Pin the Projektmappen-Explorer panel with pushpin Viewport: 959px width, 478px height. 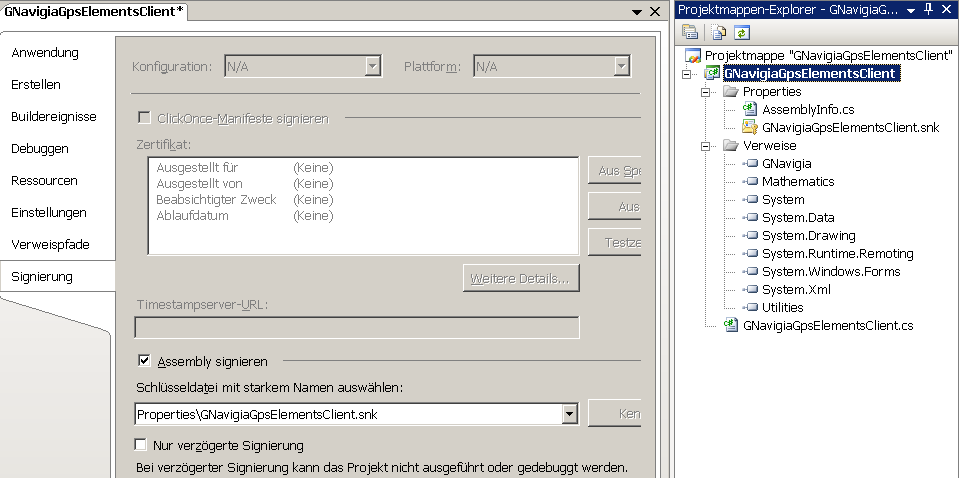929,10
